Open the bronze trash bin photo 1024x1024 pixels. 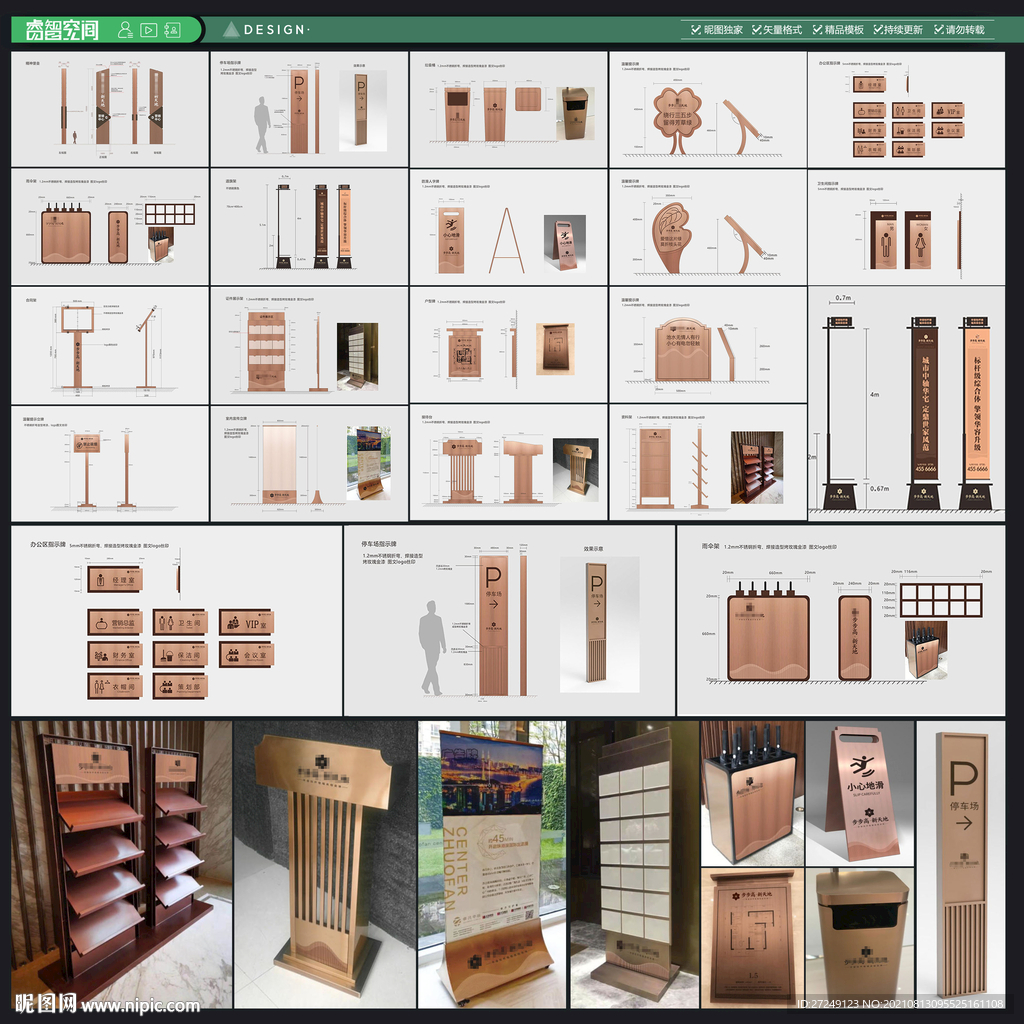coord(859,938)
